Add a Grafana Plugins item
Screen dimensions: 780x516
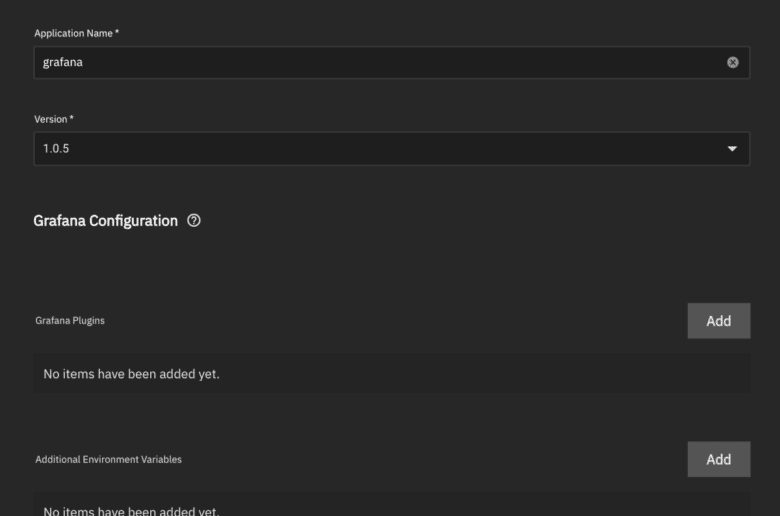[719, 321]
